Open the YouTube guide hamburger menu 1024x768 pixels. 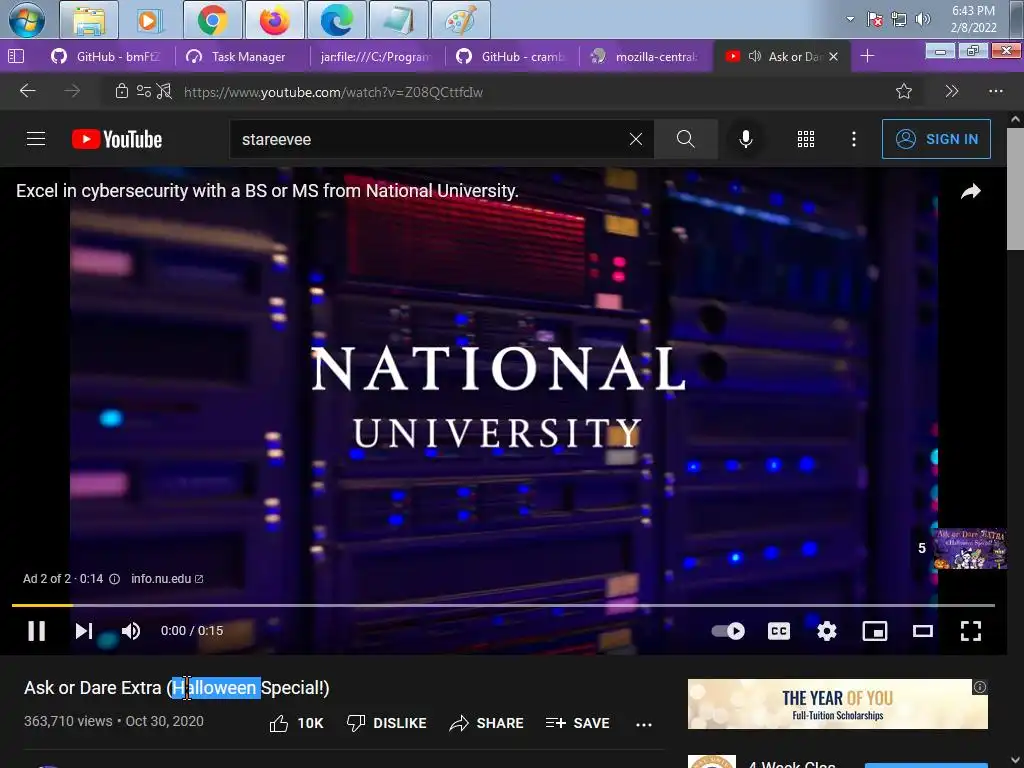(36, 138)
